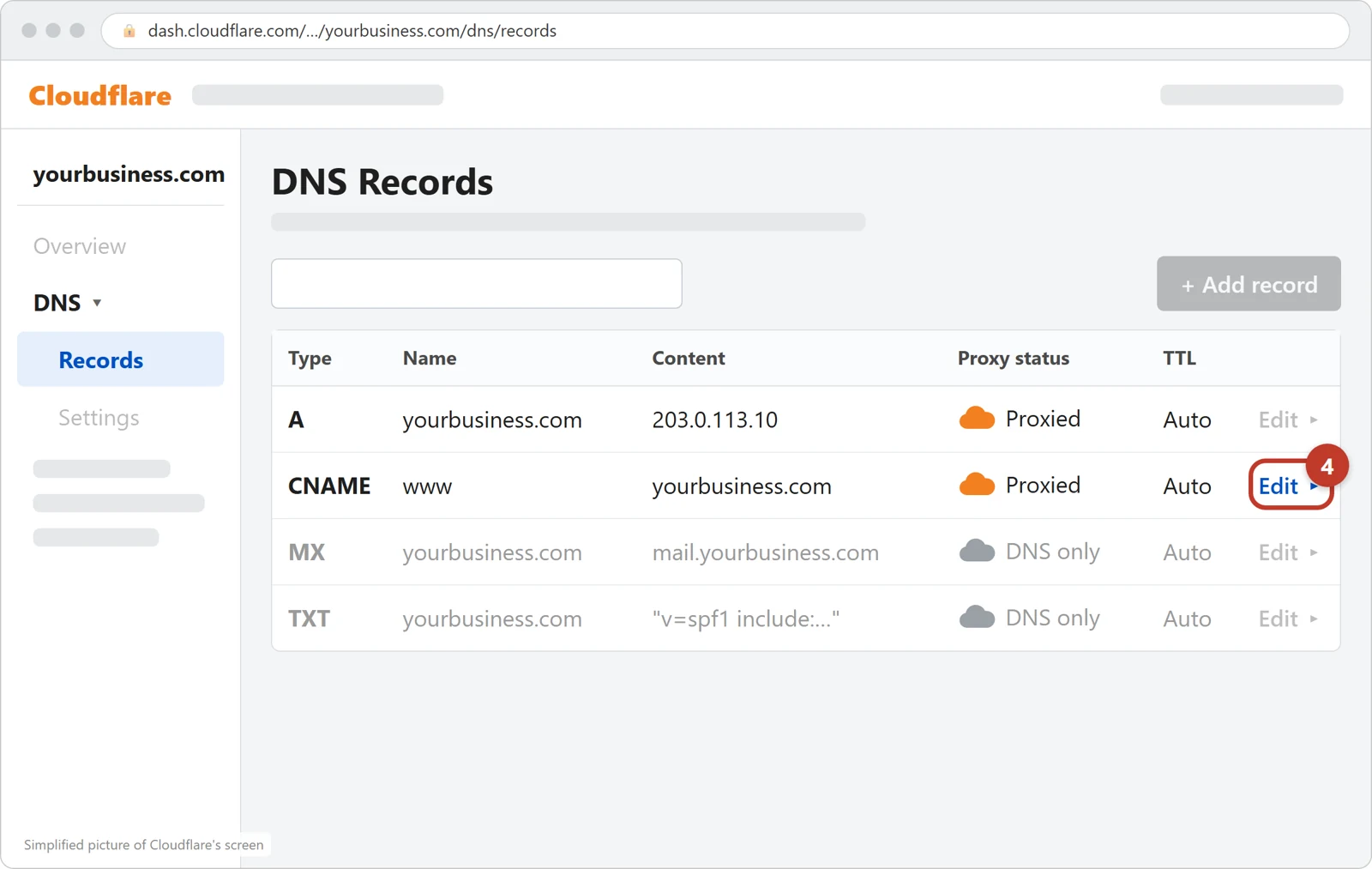The height and width of the screenshot is (869, 1372).
Task: Select the 203.0.113.10 content cell
Action: (x=715, y=419)
